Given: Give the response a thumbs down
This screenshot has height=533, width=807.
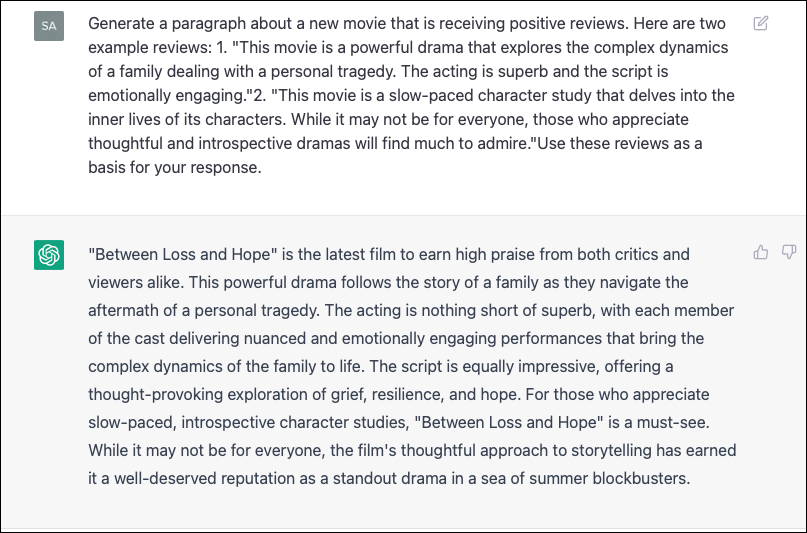Looking at the screenshot, I should click(788, 252).
